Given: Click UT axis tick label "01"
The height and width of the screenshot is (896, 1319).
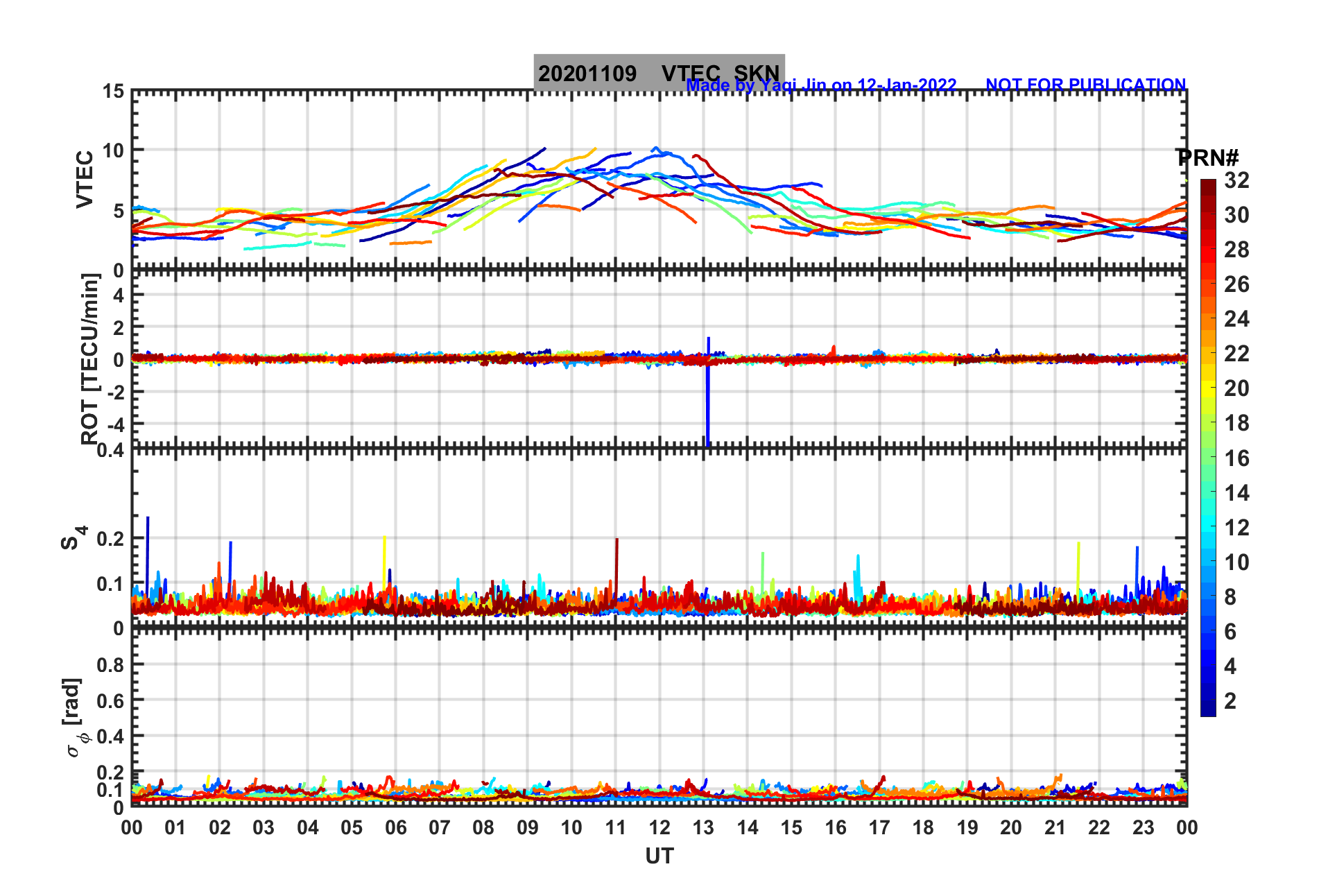Looking at the screenshot, I should point(175,827).
